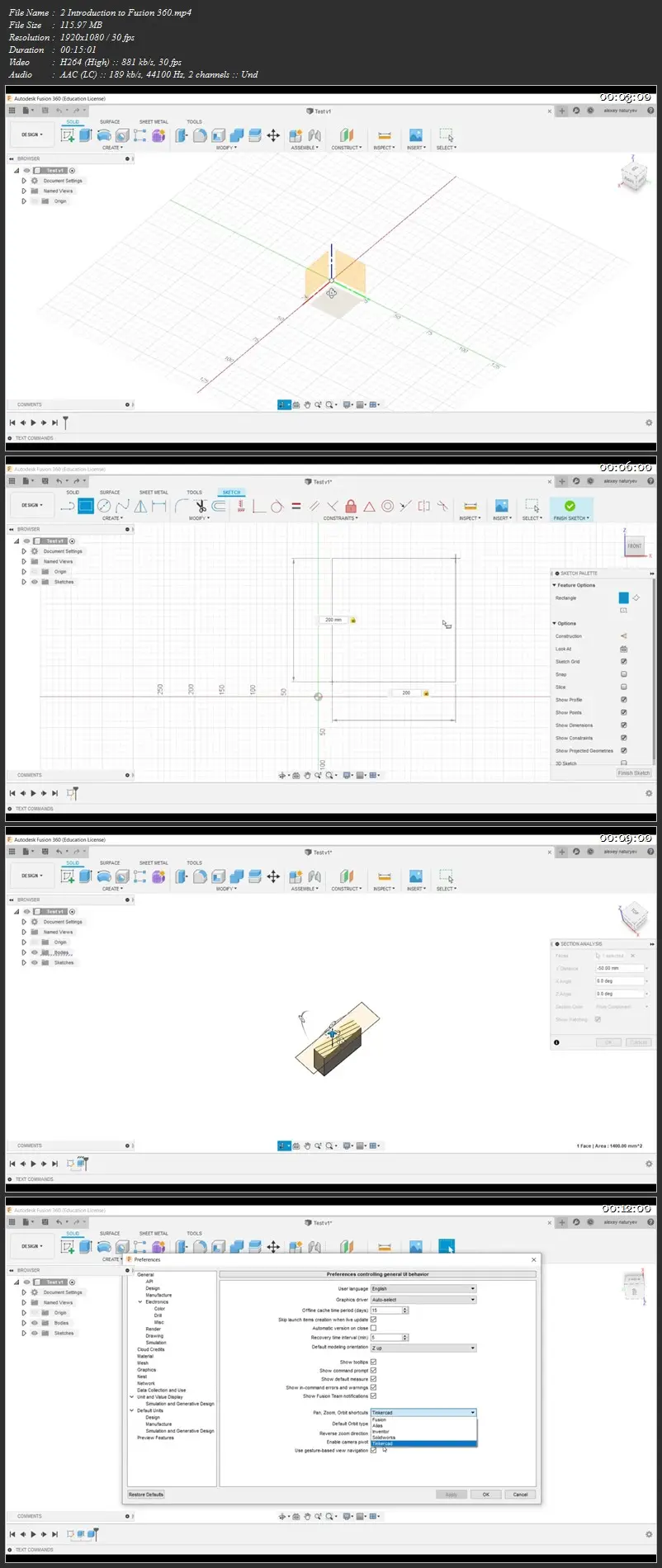Click the ViewCube in first frame
662x1568 pixels.
point(633,176)
